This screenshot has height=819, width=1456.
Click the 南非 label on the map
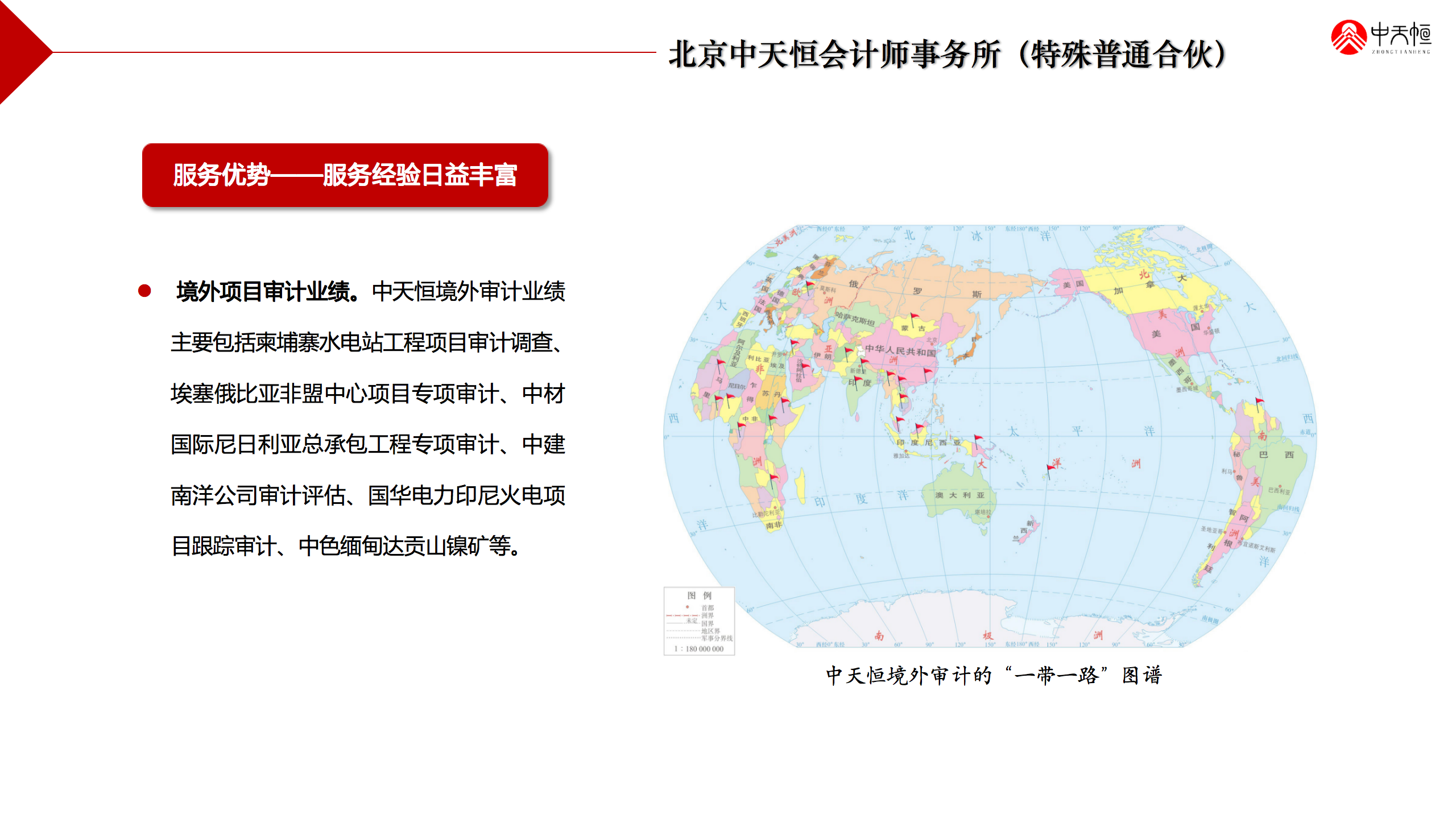773,525
